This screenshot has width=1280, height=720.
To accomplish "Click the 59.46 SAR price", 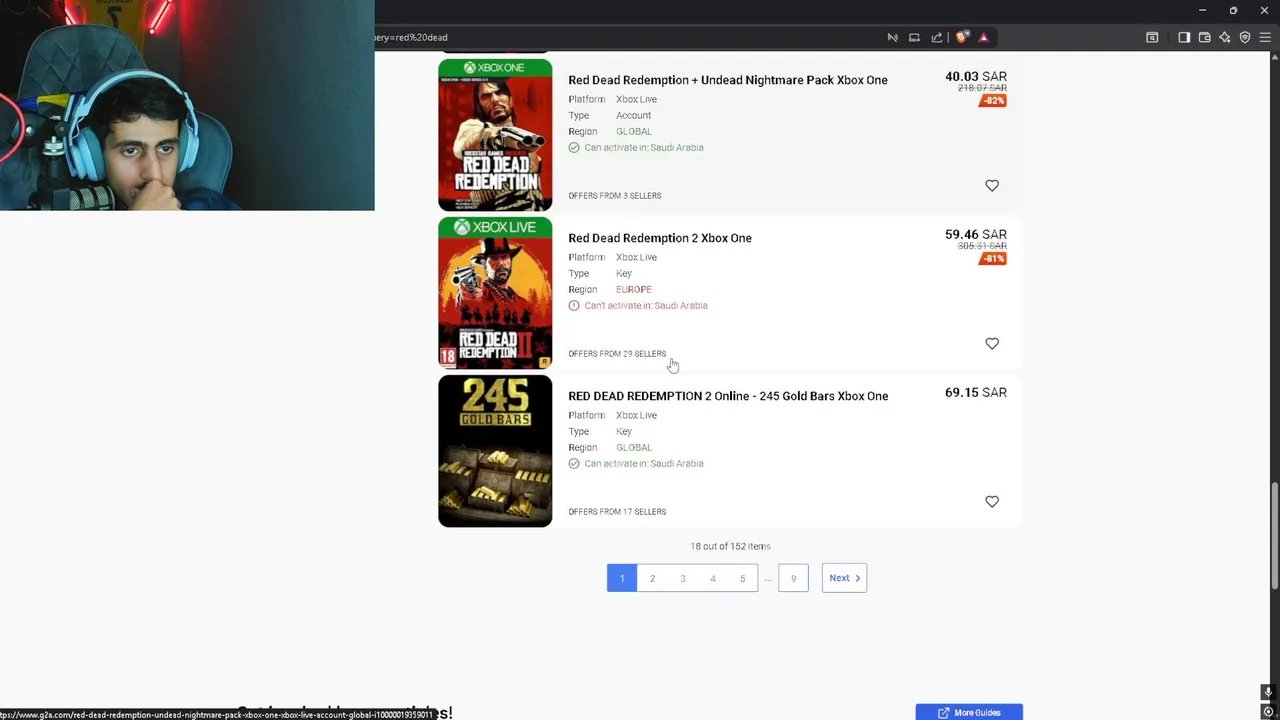I will (x=976, y=234).
